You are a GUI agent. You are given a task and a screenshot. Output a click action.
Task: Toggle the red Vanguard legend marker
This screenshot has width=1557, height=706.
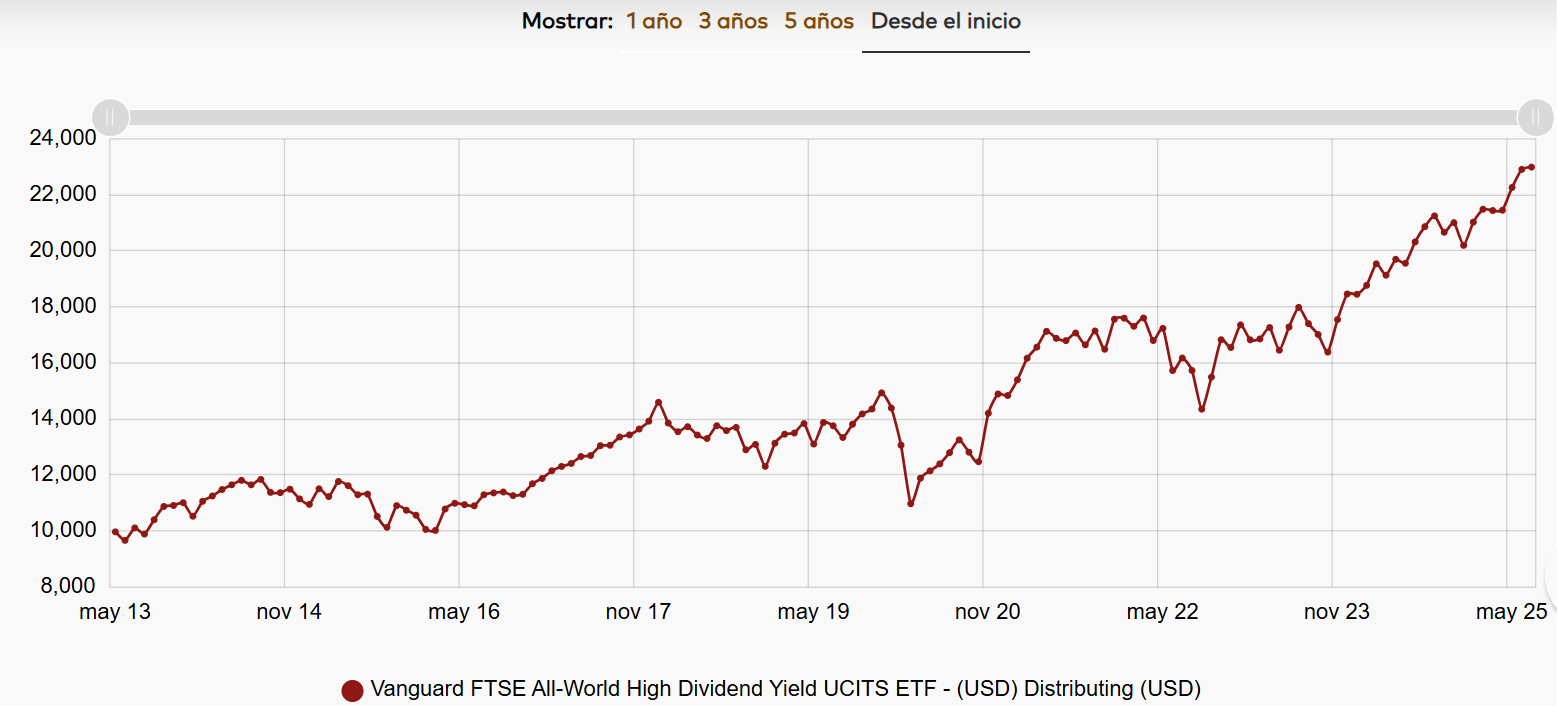pyautogui.click(x=352, y=690)
